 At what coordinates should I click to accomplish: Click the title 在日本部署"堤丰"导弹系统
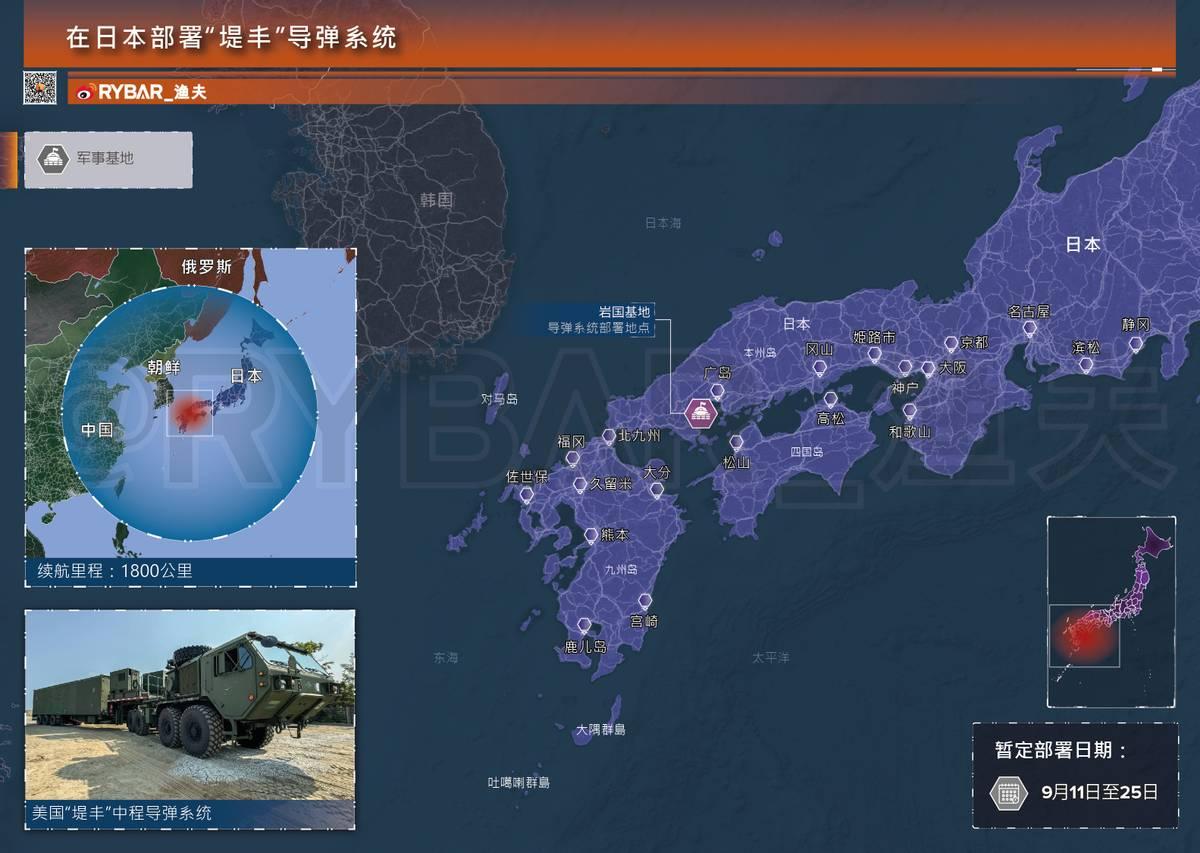(x=232, y=38)
